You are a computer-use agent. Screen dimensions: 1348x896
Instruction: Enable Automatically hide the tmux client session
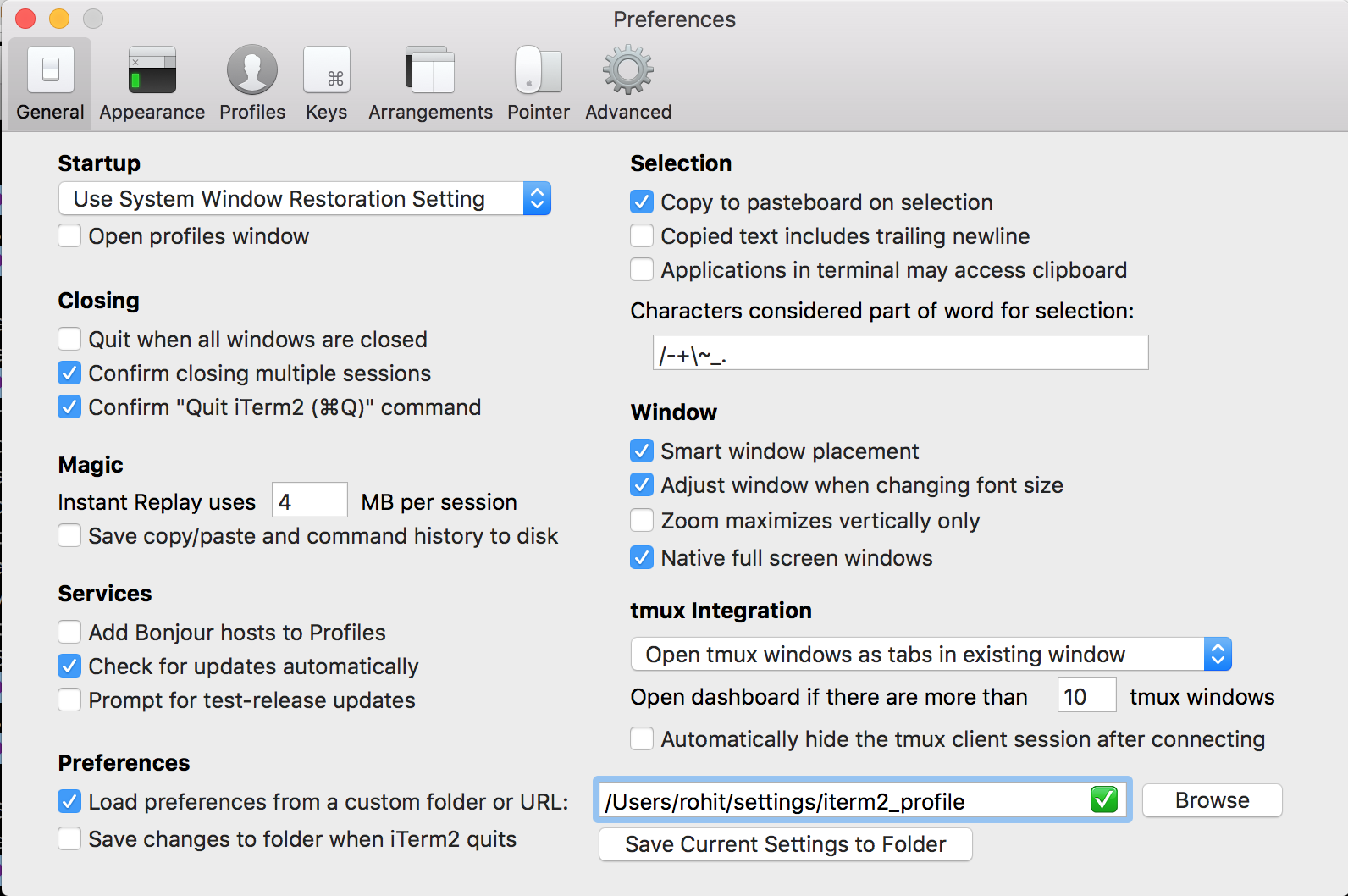pos(642,738)
